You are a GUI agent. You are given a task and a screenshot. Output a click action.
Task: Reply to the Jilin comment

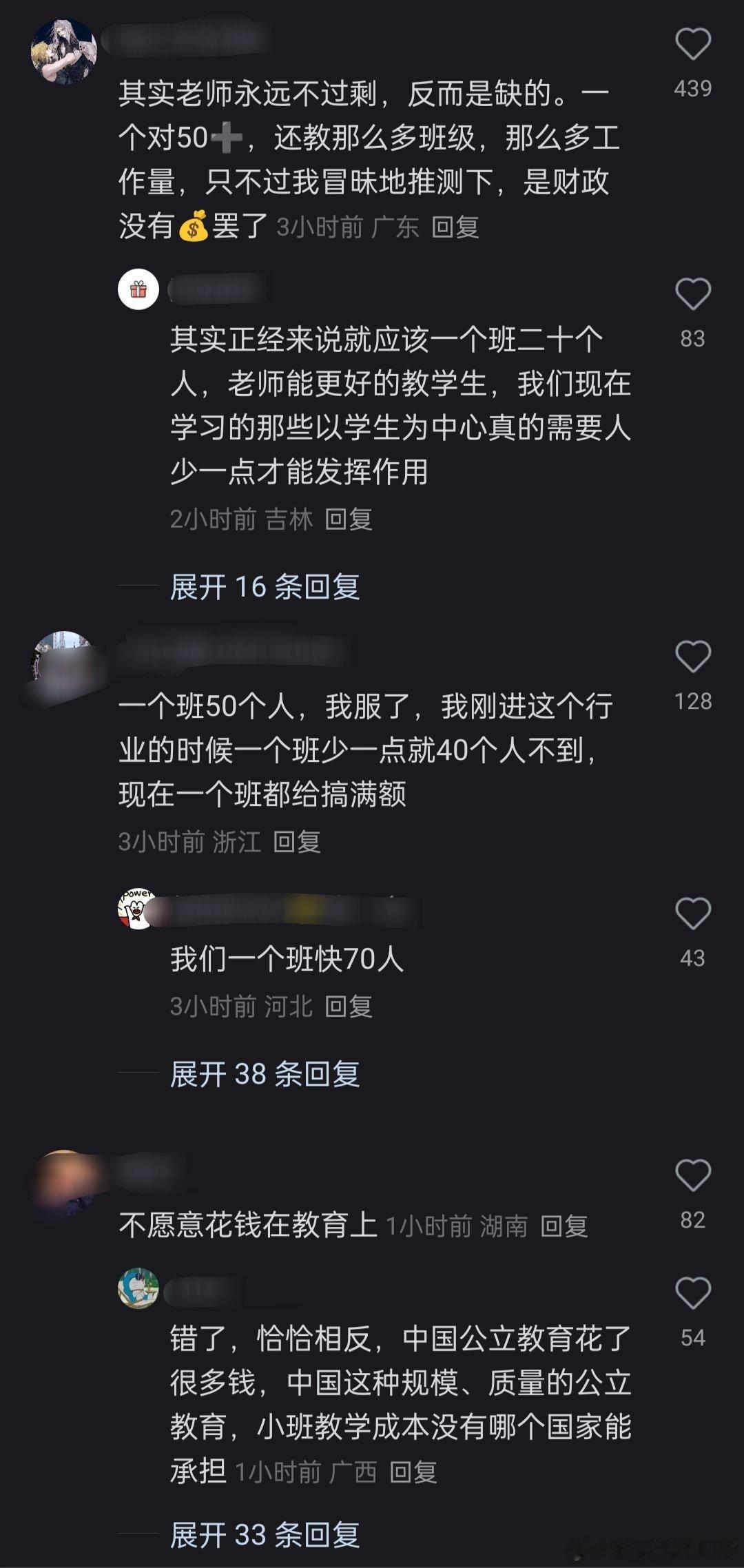point(349,519)
